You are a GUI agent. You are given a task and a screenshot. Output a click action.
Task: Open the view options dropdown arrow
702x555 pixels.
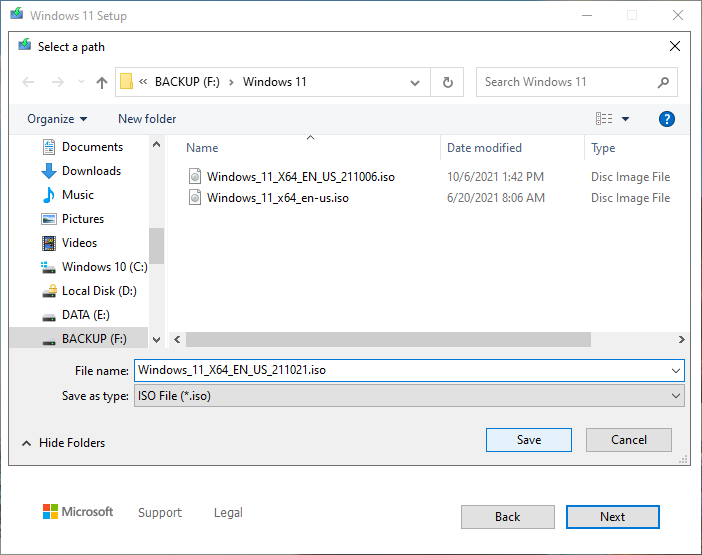(625, 119)
